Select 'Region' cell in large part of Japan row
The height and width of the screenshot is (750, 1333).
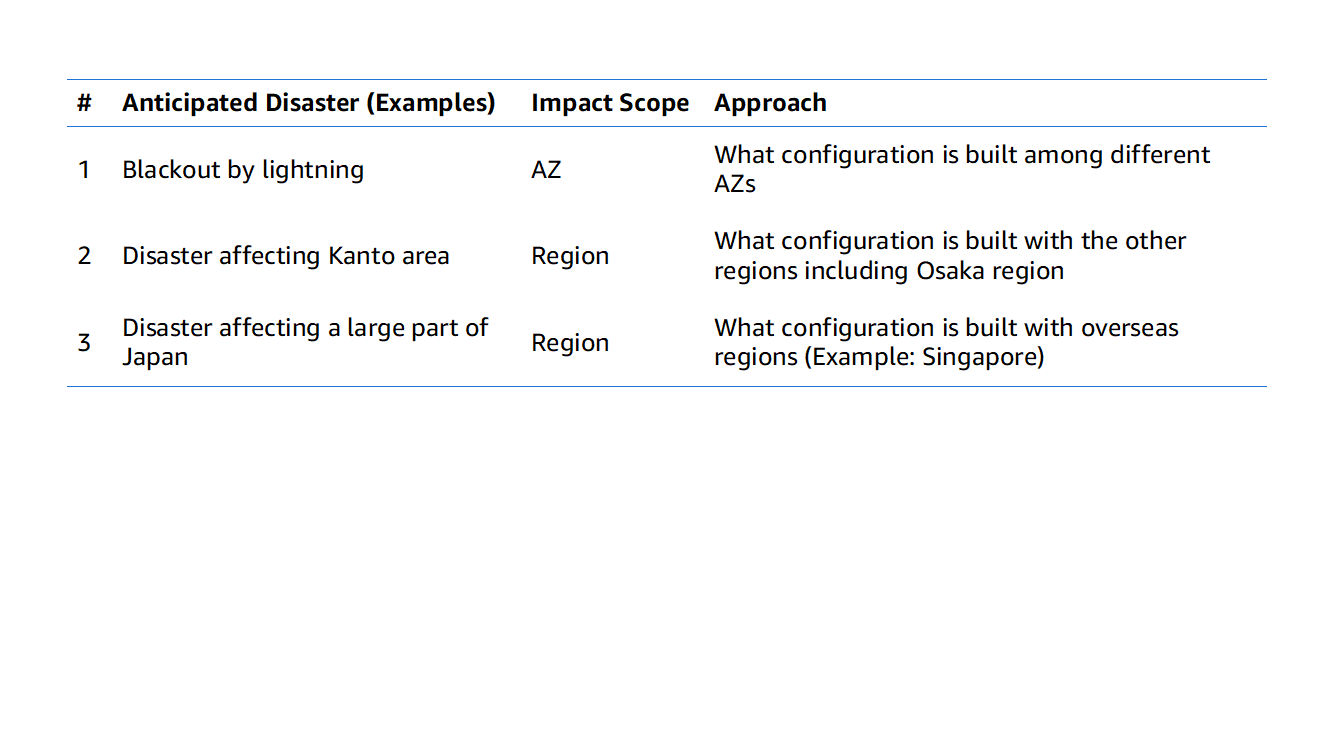[570, 342]
